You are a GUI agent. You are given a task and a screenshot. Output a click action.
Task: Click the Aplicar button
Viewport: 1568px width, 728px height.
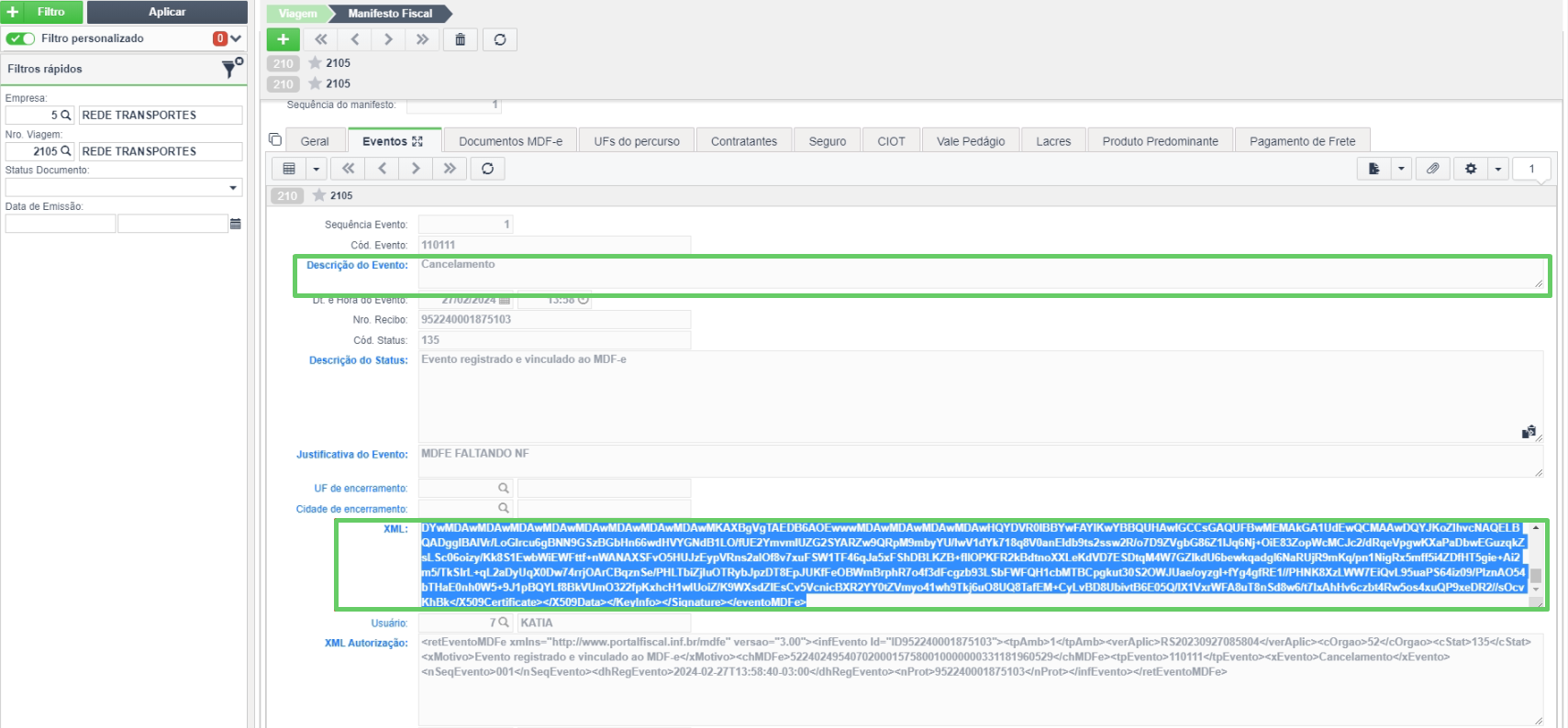[167, 12]
